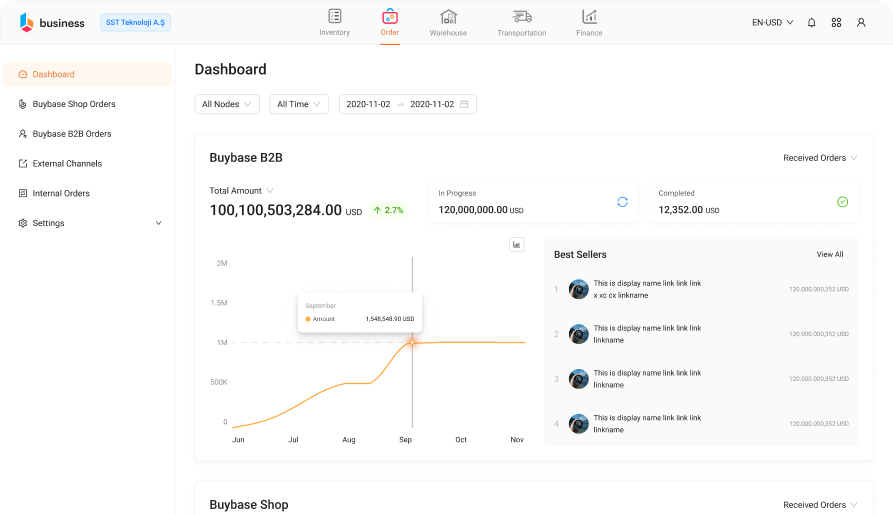Screen dimensions: 893x515
Task: Open the Transportation truck icon
Action: (522, 16)
